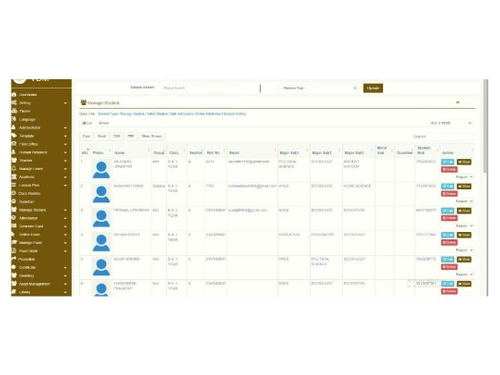Open Dashboard from the sidebar

point(28,95)
